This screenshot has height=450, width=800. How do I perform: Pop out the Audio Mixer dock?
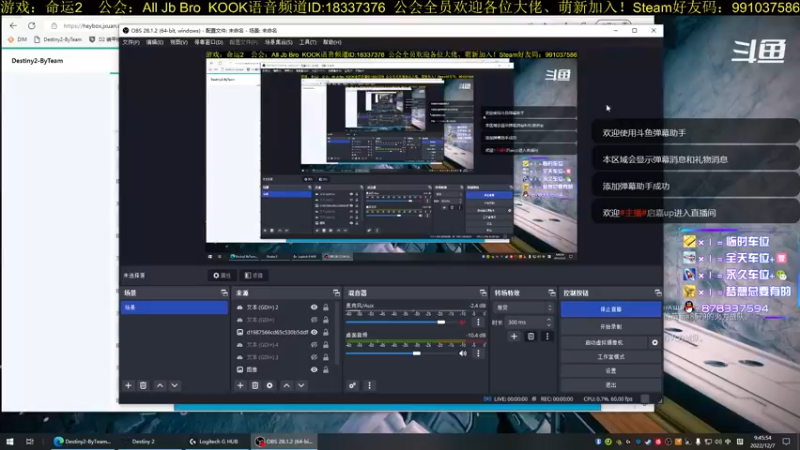(x=483, y=293)
